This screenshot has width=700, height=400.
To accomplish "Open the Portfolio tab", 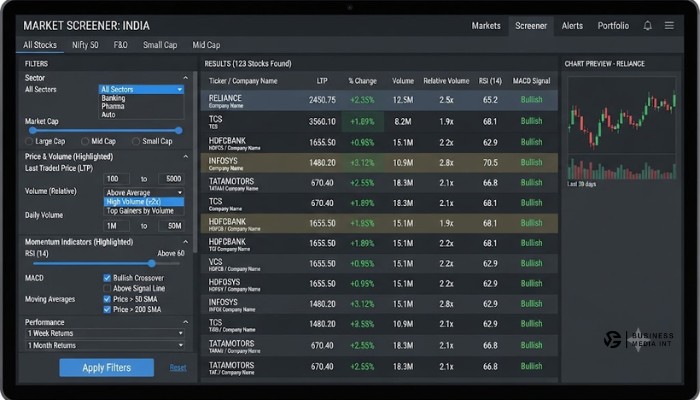I will pos(613,26).
